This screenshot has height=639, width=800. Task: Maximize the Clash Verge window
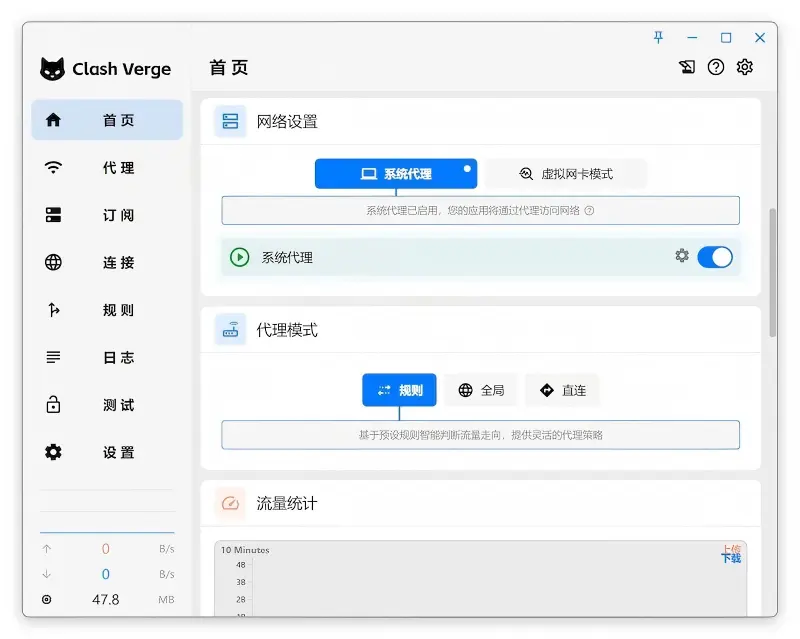(x=726, y=37)
